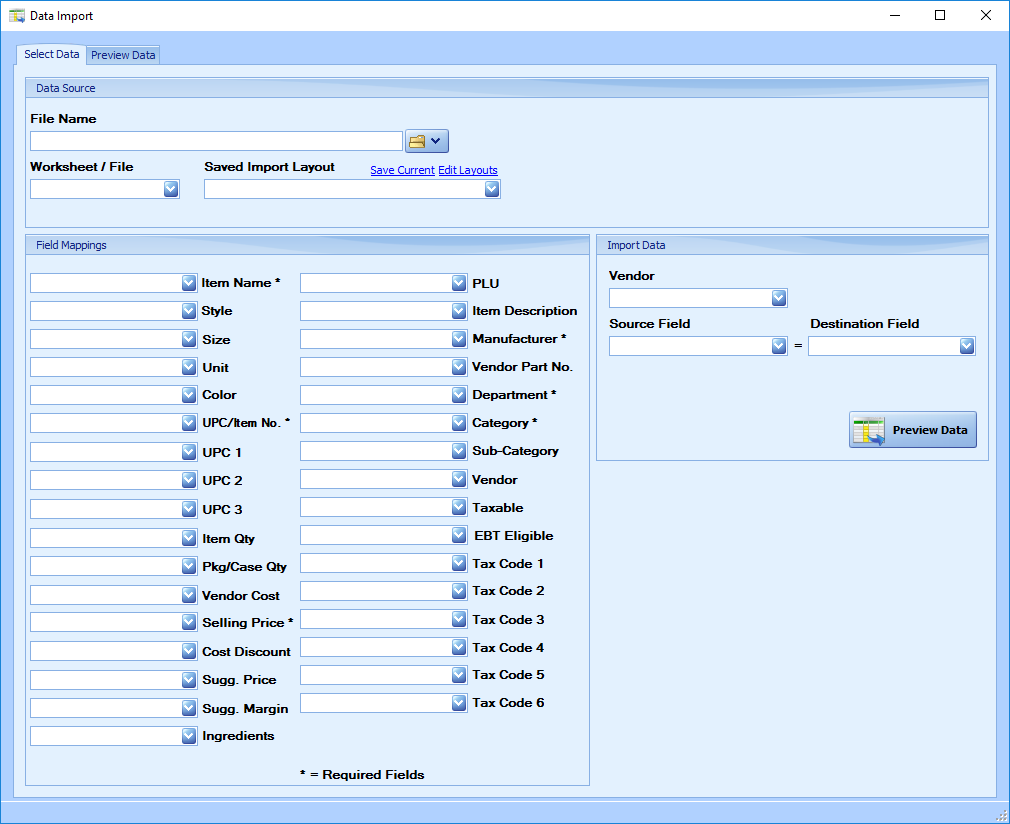Open the Edit Layouts link
Screen dimensions: 1010x824
point(468,170)
